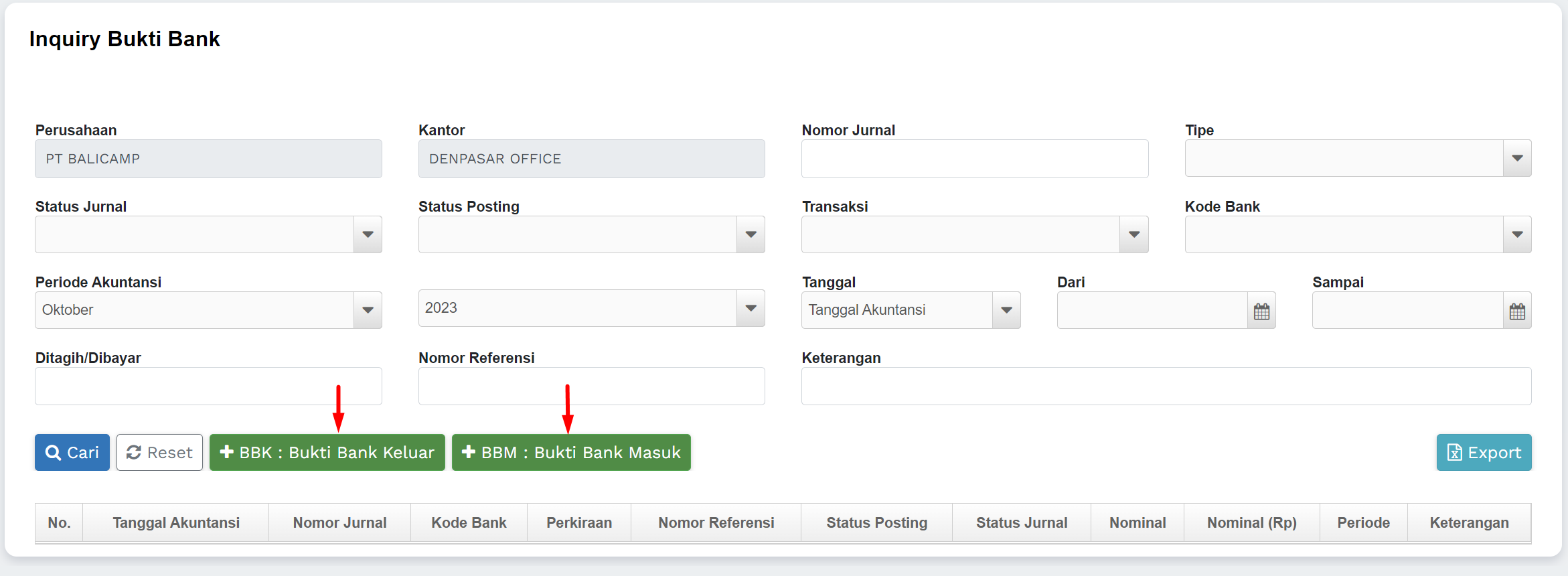
Task: Sort by Tanggal Akuntansi column header
Action: 176,523
